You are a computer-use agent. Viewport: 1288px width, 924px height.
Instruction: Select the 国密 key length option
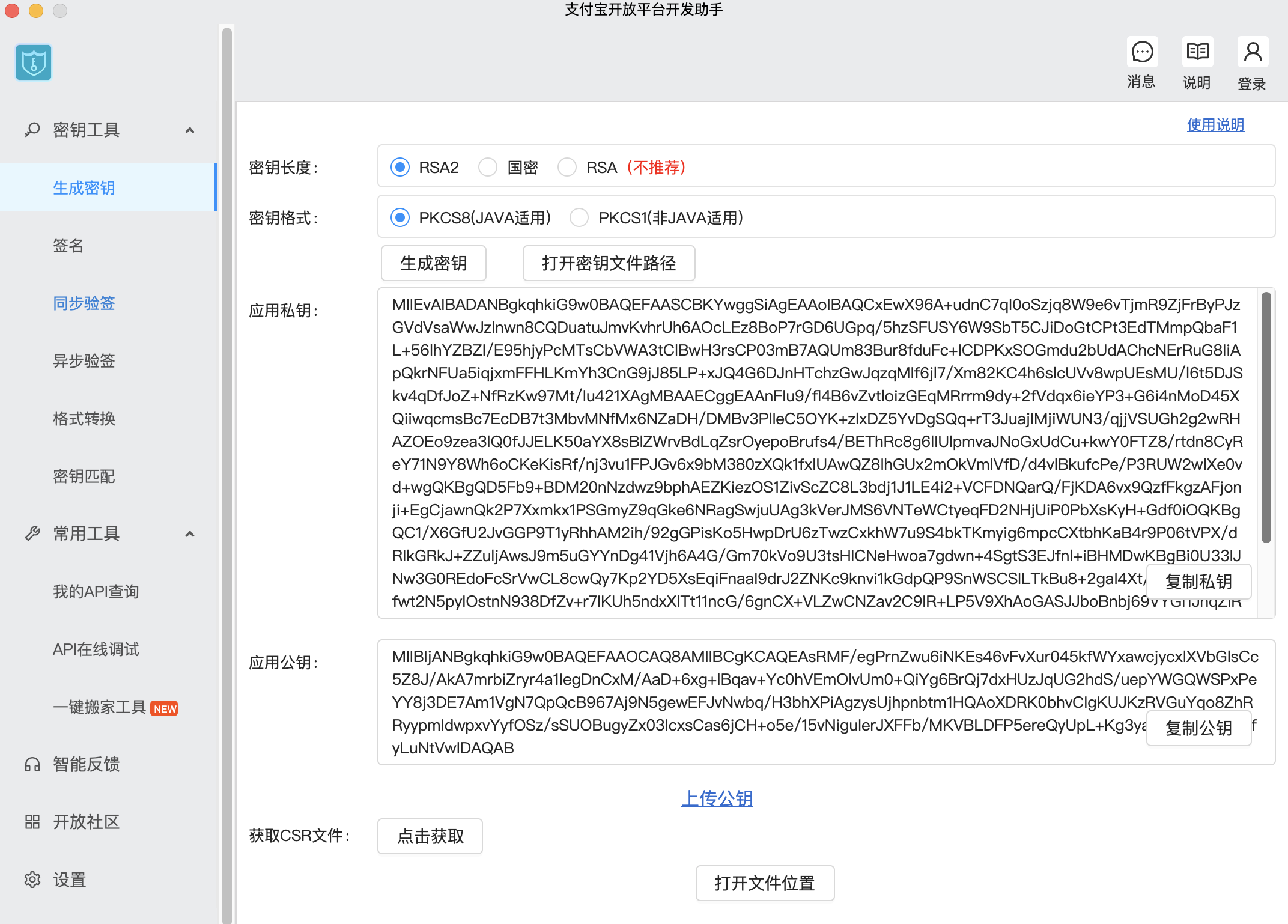point(488,167)
